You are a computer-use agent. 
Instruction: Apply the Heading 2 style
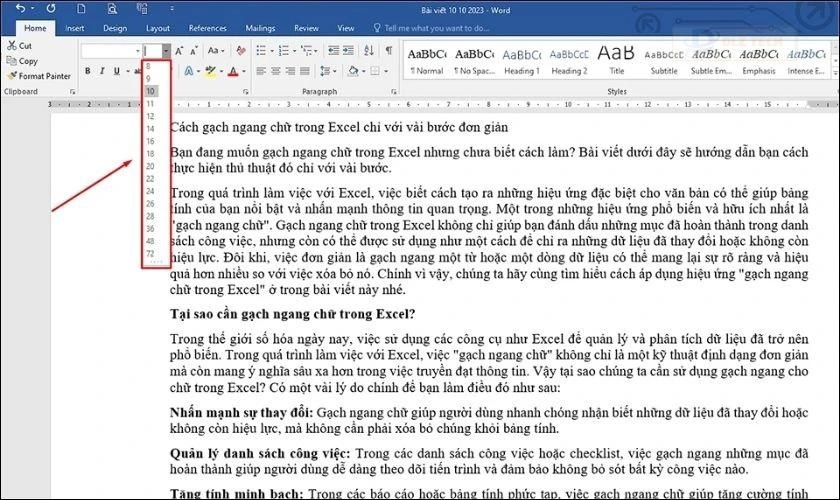(x=569, y=61)
